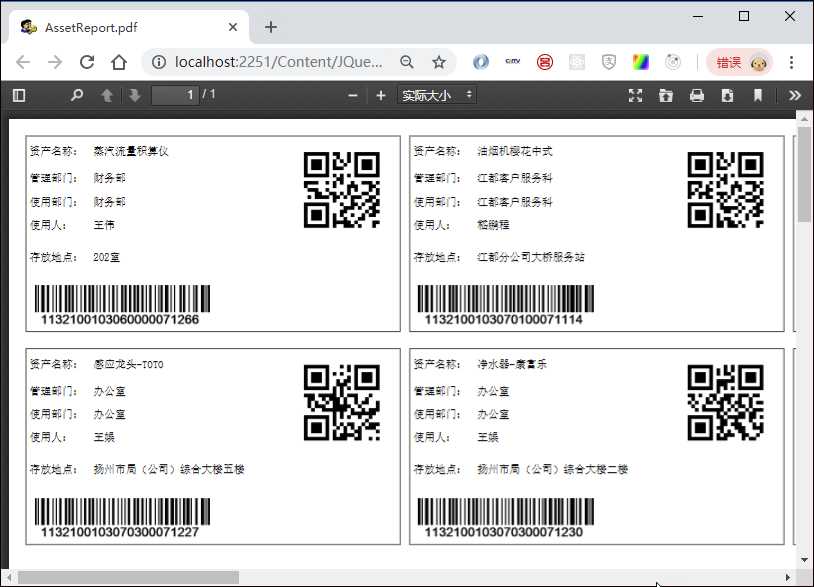Image resolution: width=814 pixels, height=587 pixels.
Task: Open a new browser tab
Action: [270, 27]
